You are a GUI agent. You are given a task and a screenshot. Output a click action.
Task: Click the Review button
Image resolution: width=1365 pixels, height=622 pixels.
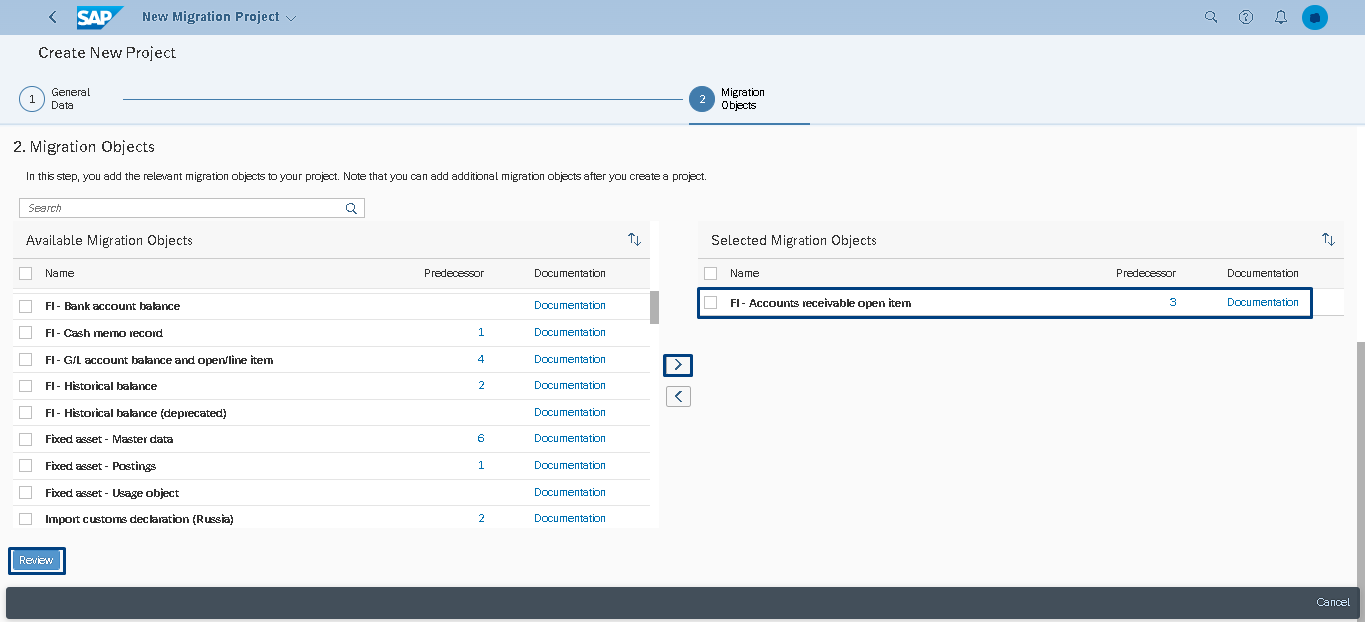click(x=37, y=561)
